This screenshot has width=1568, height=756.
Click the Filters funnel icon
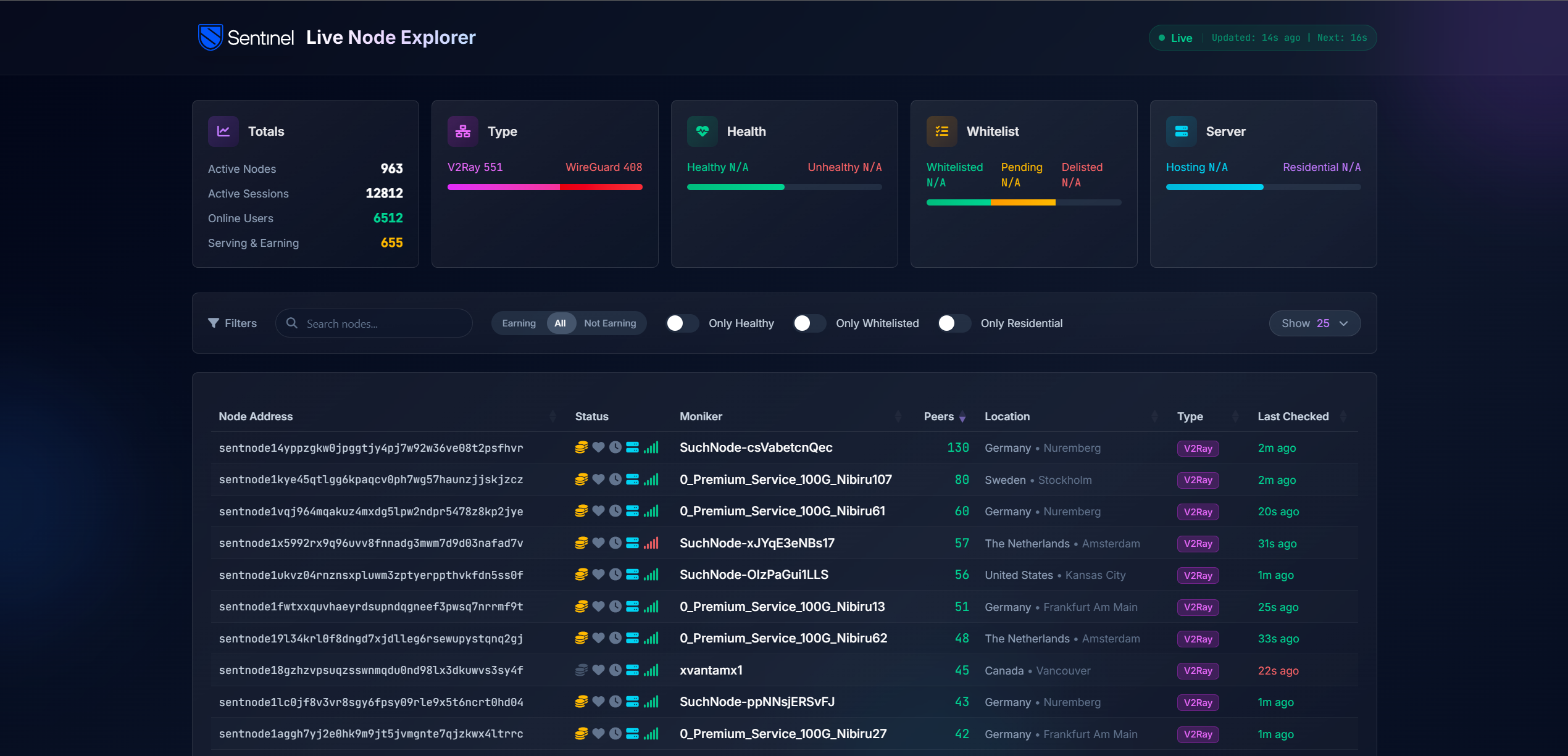click(214, 323)
